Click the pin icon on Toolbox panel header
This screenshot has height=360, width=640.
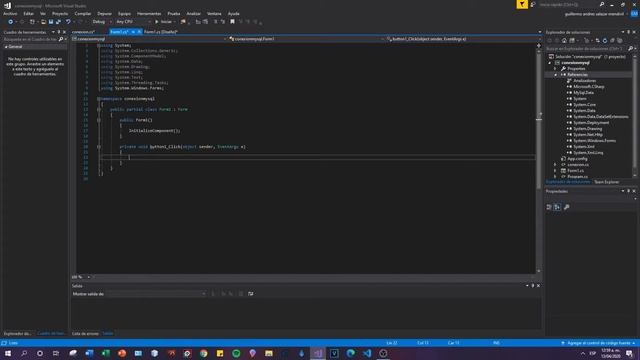point(59,32)
